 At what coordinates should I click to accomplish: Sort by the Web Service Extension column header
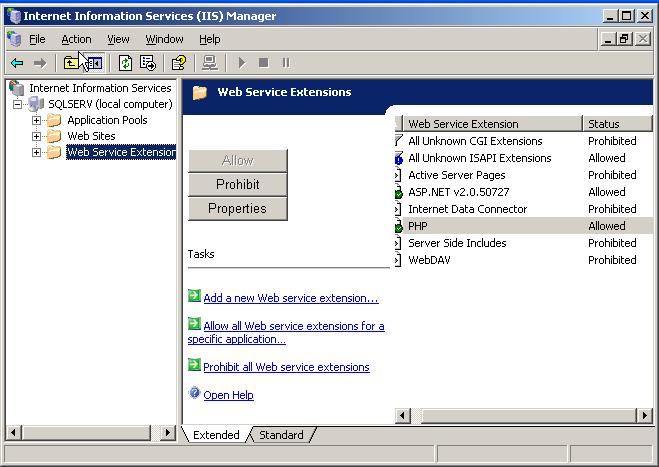[x=492, y=124]
